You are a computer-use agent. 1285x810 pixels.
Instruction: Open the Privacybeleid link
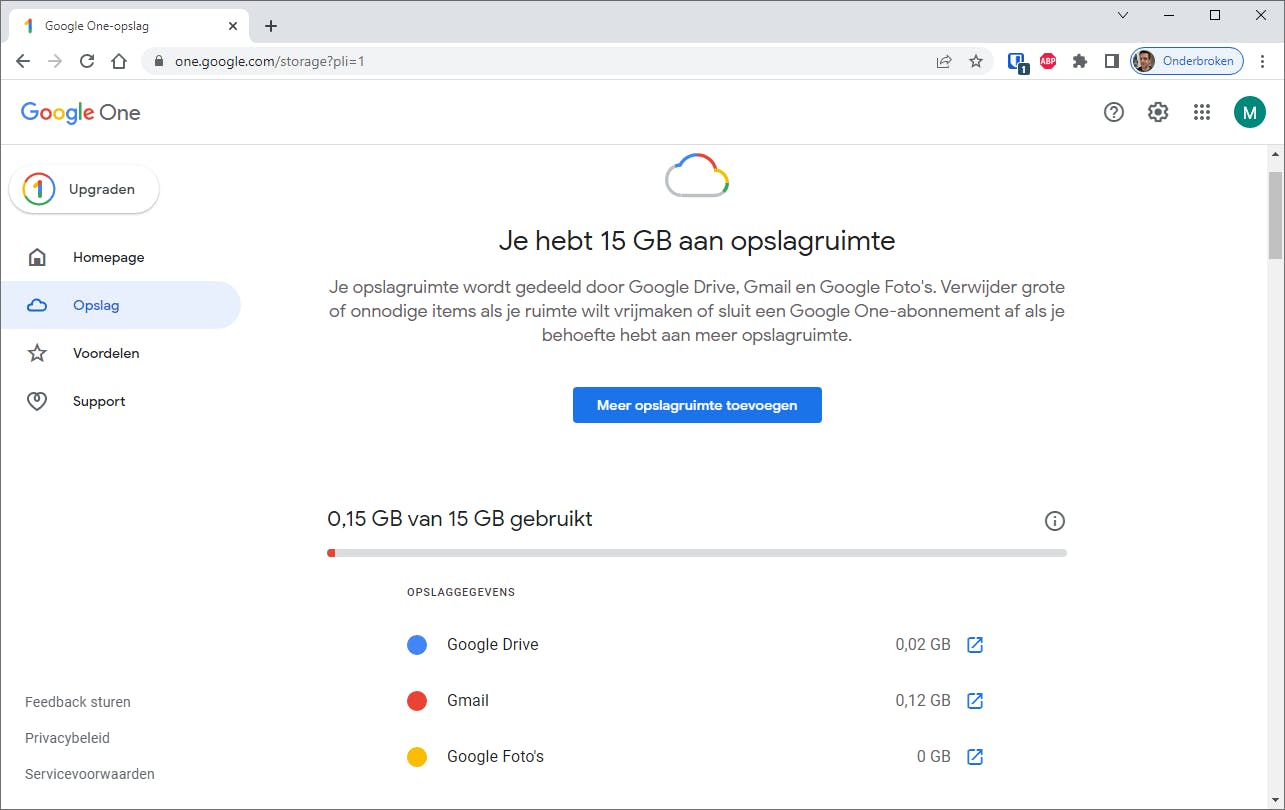[x=67, y=738]
